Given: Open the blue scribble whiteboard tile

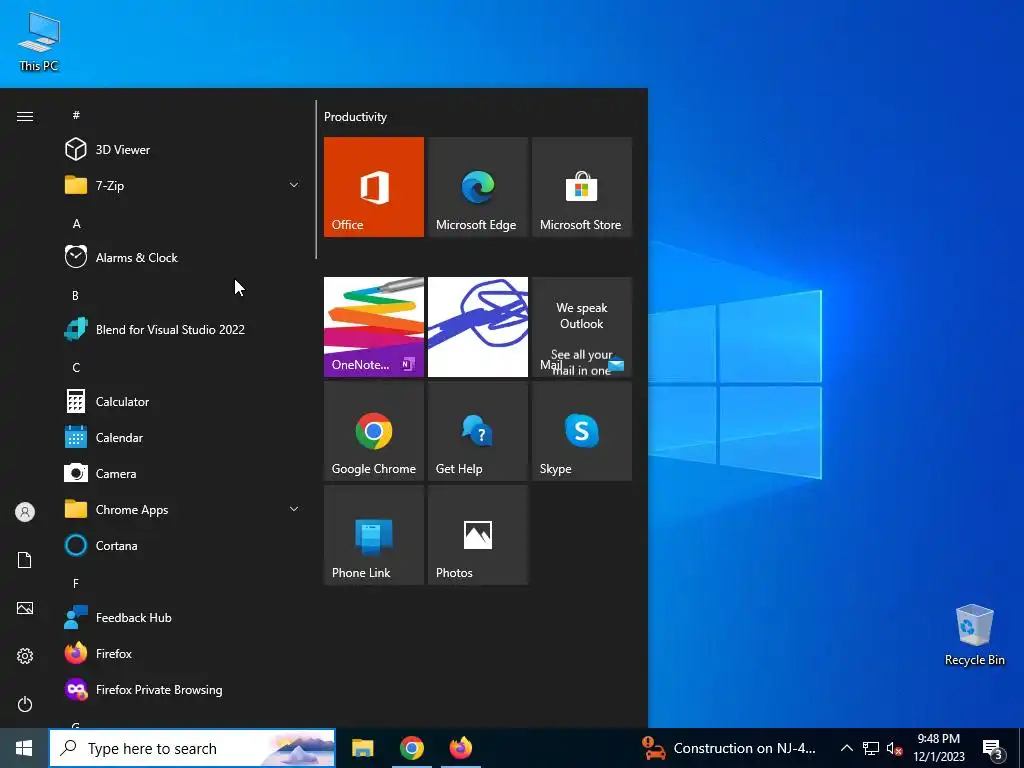Looking at the screenshot, I should coord(477,327).
